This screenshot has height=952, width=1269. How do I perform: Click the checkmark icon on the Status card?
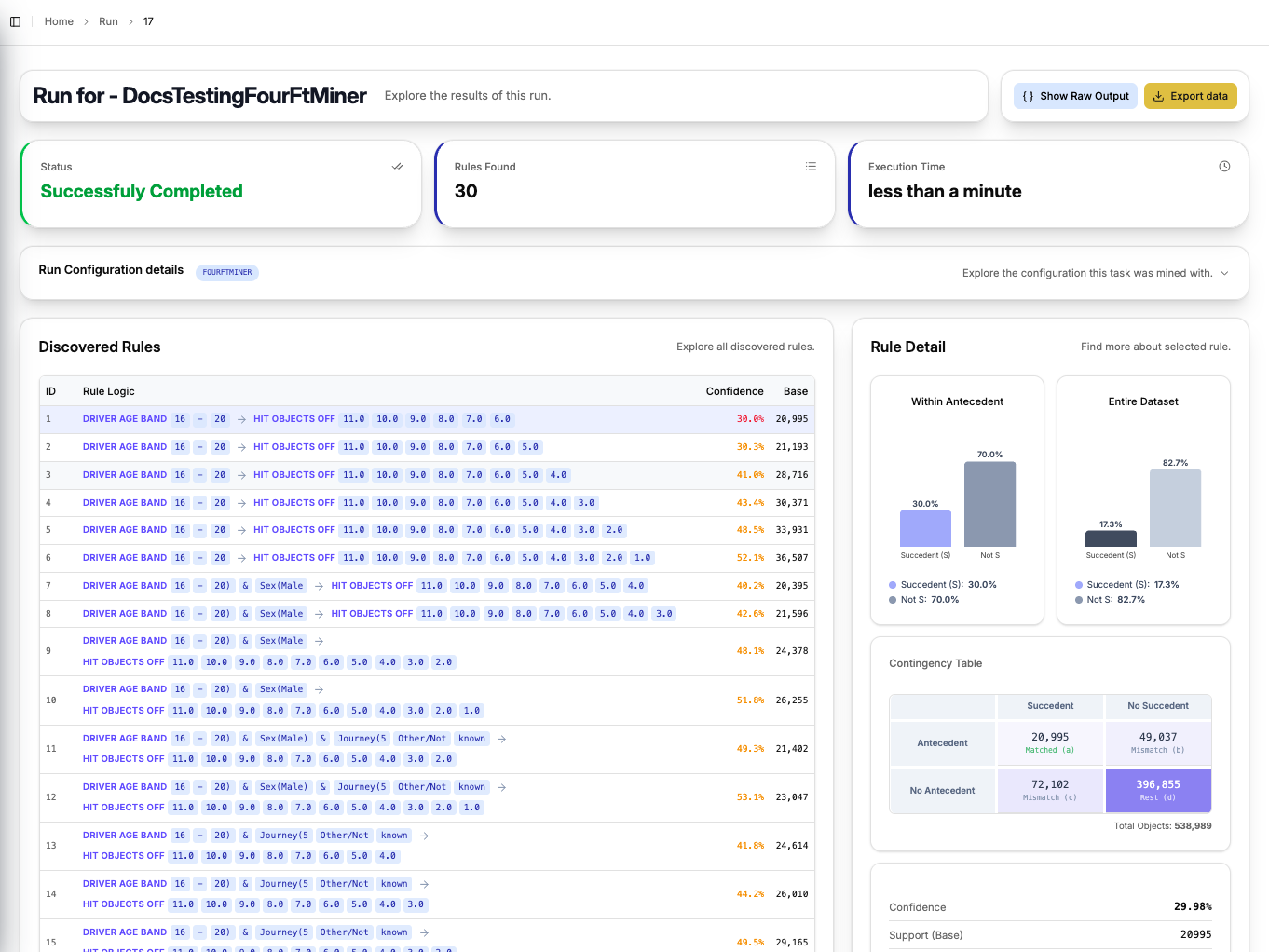[397, 166]
